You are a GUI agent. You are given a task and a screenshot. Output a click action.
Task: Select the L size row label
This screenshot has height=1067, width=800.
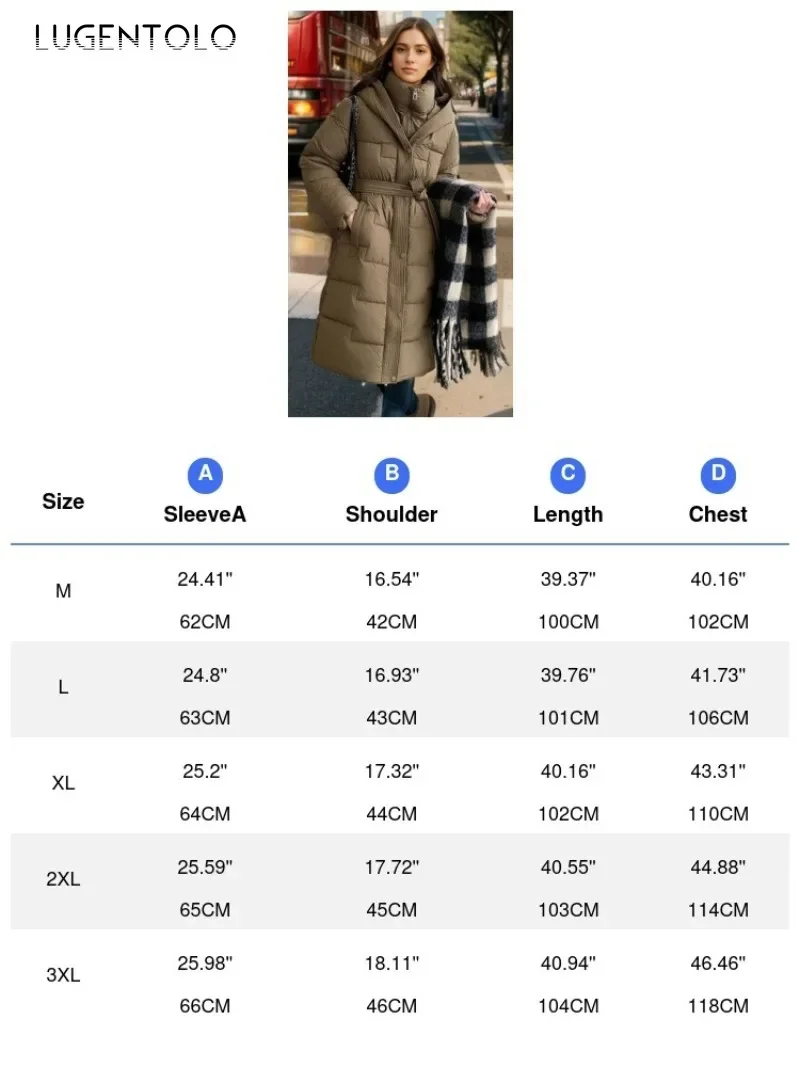point(63,687)
